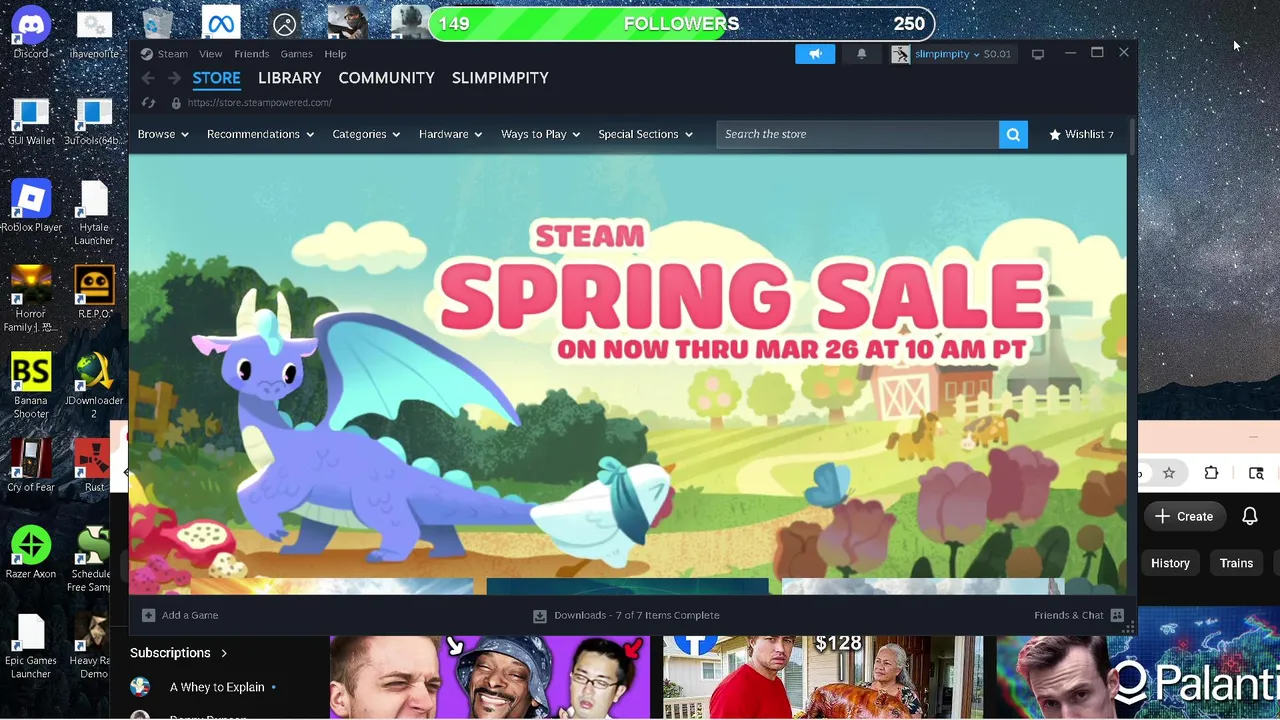Enter Steam Big Picture mode monitor icon
The width and height of the screenshot is (1280, 720).
(1037, 54)
